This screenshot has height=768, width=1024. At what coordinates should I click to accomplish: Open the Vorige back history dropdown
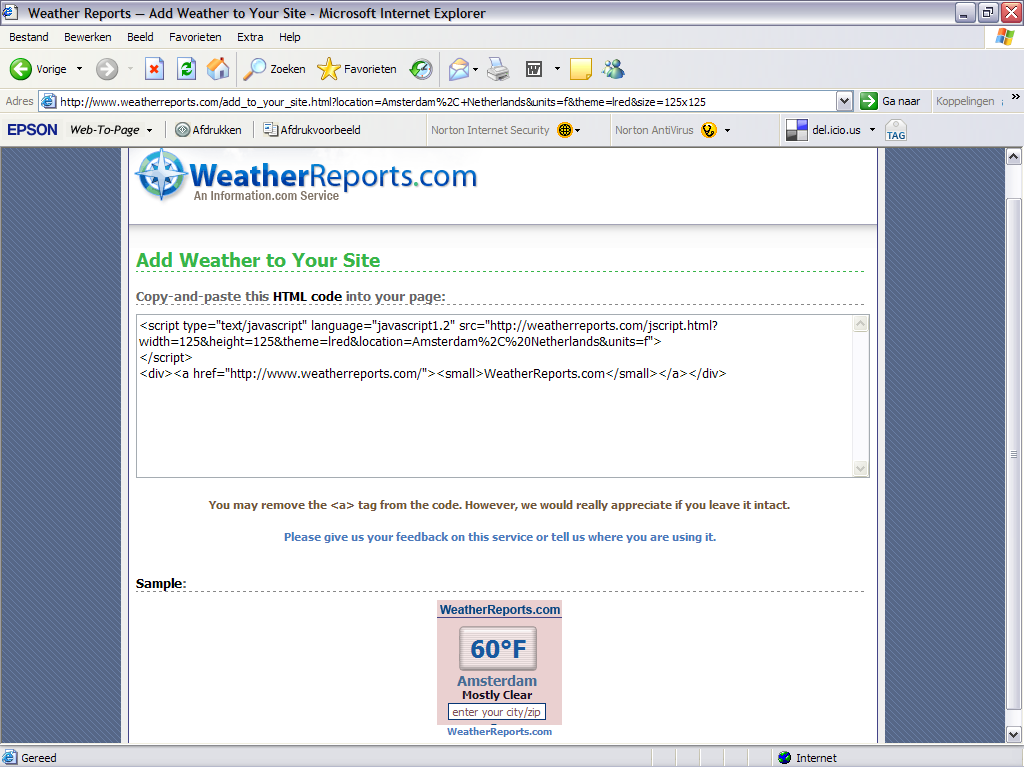click(x=80, y=69)
